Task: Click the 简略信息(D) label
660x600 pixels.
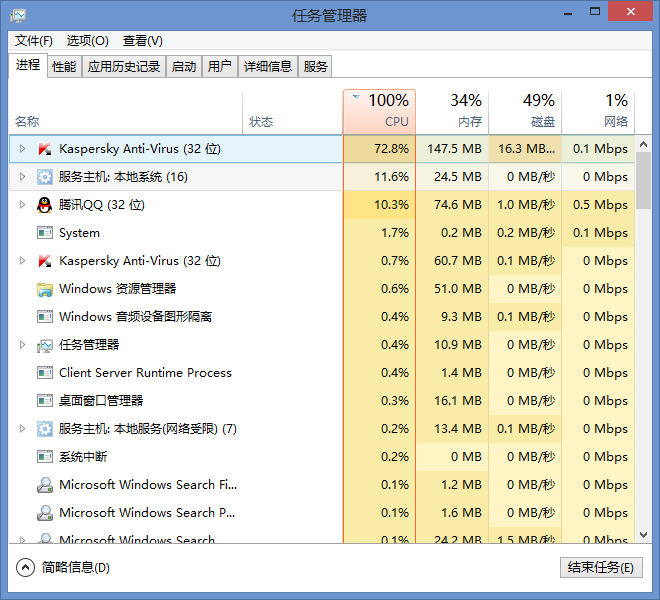Action: tap(76, 568)
